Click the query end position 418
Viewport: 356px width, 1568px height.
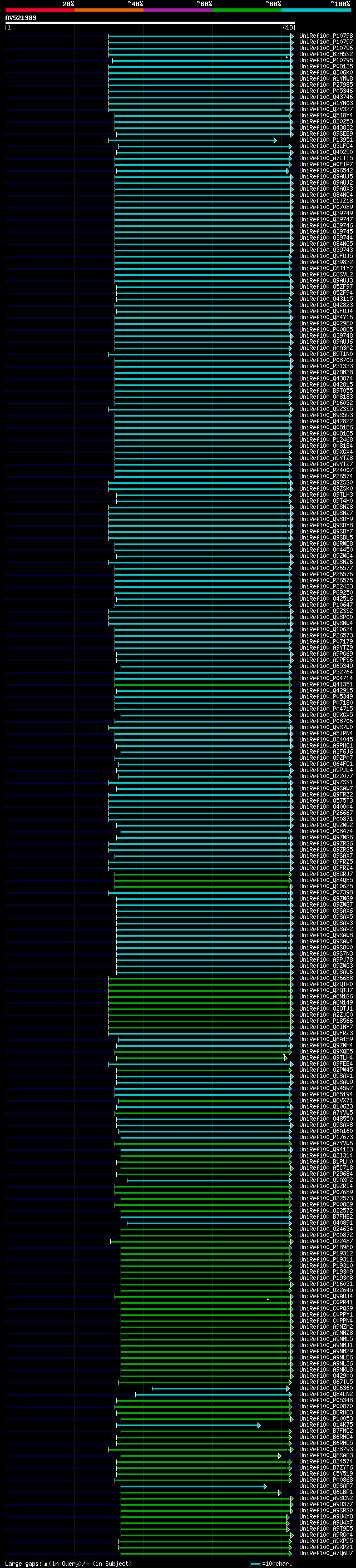pyautogui.click(x=287, y=27)
